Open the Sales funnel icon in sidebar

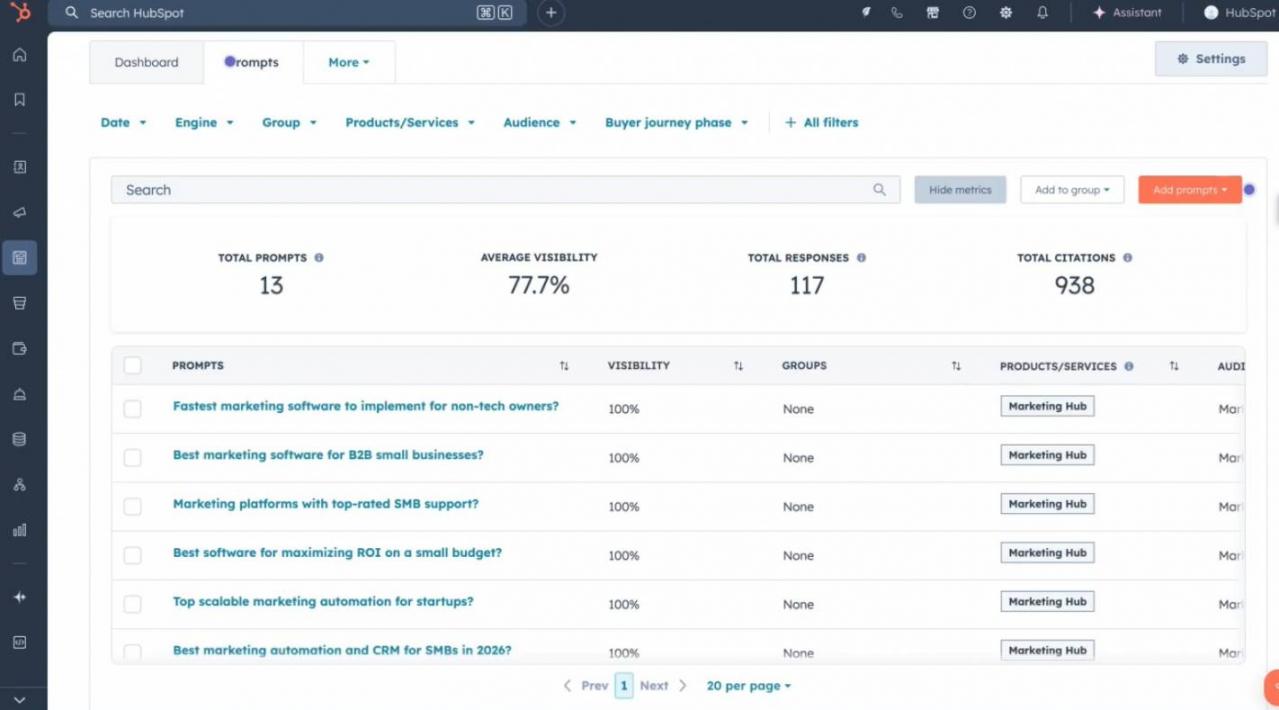19,303
